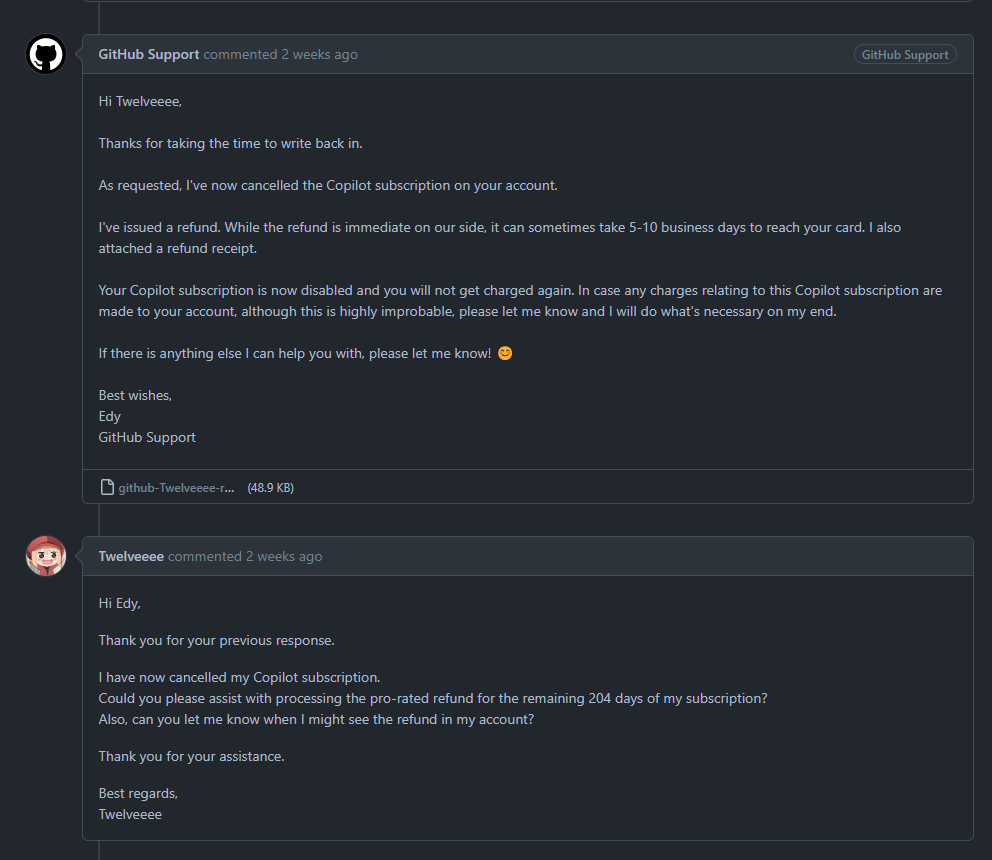This screenshot has height=860, width=992.
Task: Click the line mentioning remaining 204 days
Action: (x=432, y=698)
